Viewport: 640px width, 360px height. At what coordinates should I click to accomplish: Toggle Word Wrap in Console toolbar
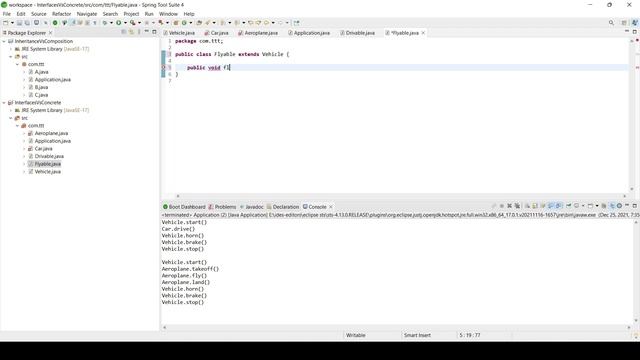(x=543, y=206)
